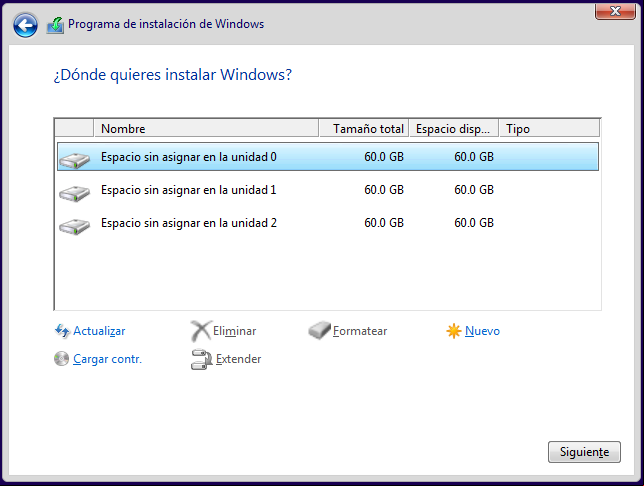This screenshot has width=644, height=486.
Task: Sort by the Espacio disp... column header
Action: click(x=454, y=129)
